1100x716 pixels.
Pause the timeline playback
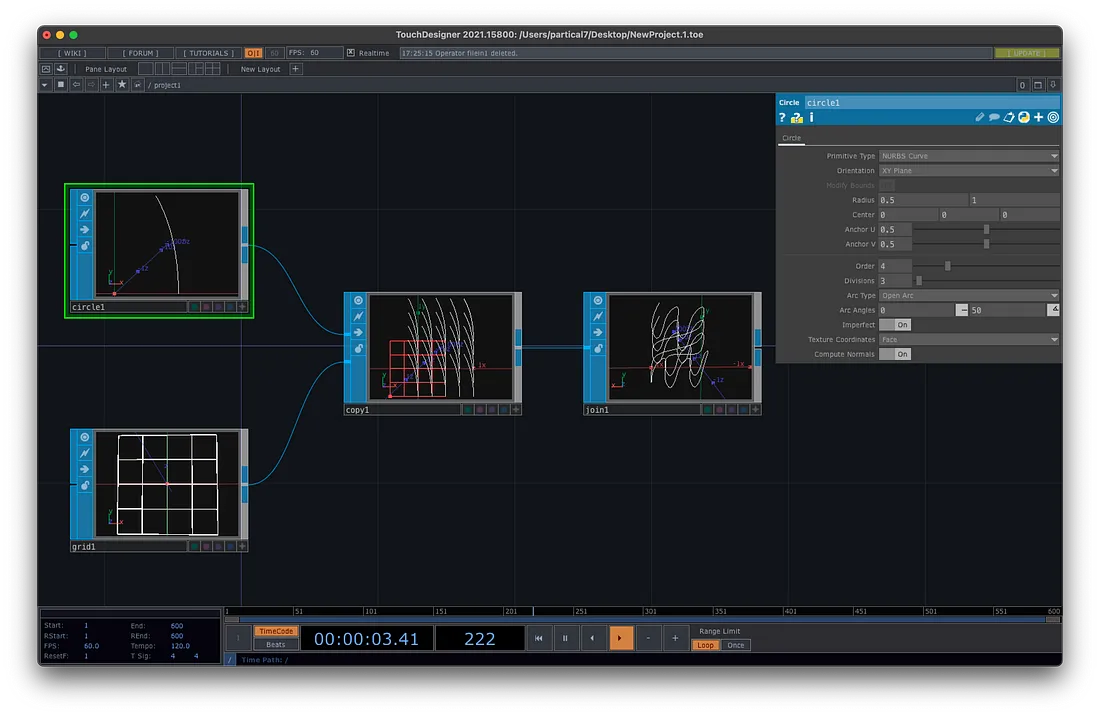pyautogui.click(x=565, y=638)
